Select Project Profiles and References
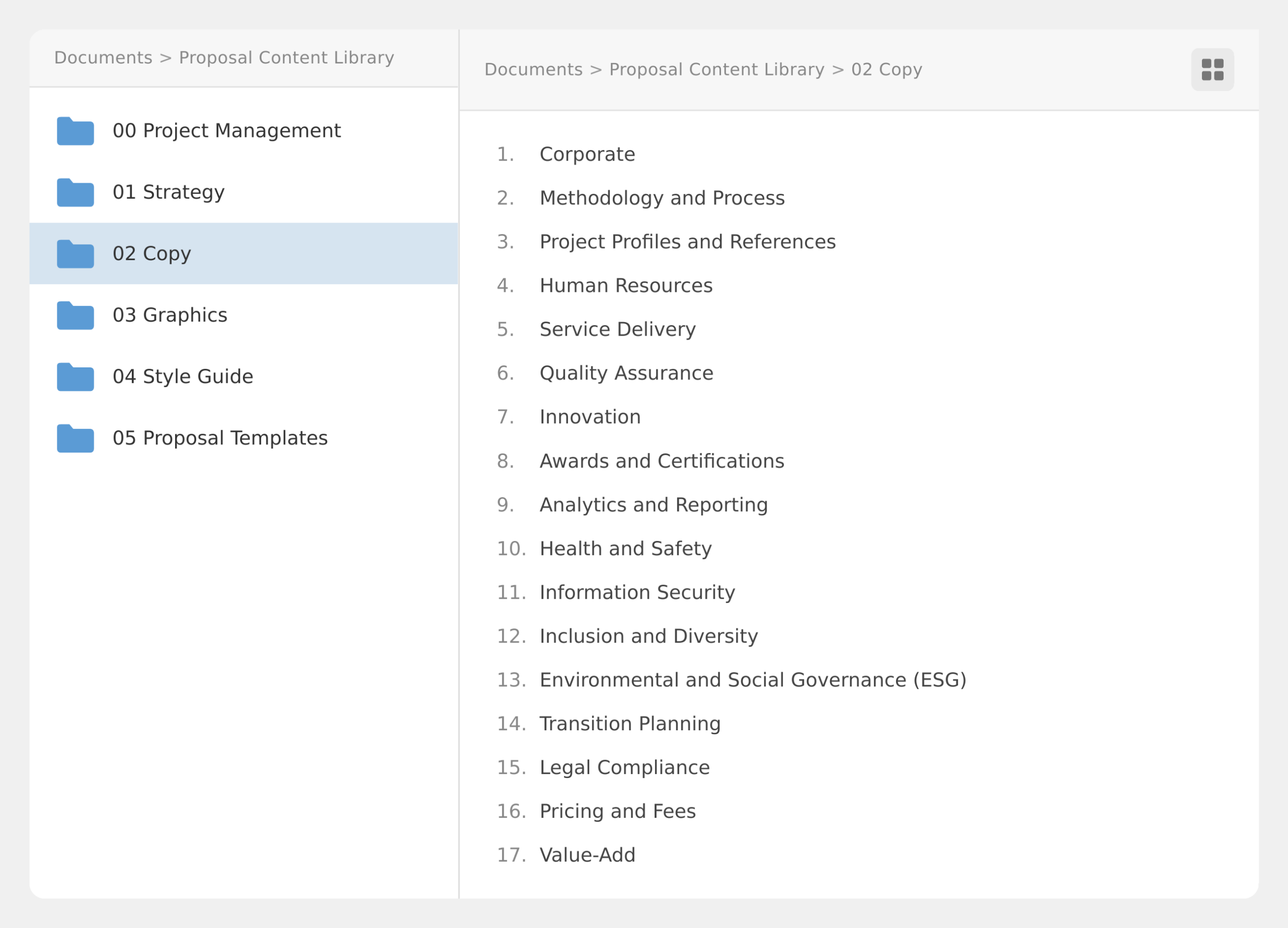Viewport: 1288px width, 928px height. tap(687, 242)
